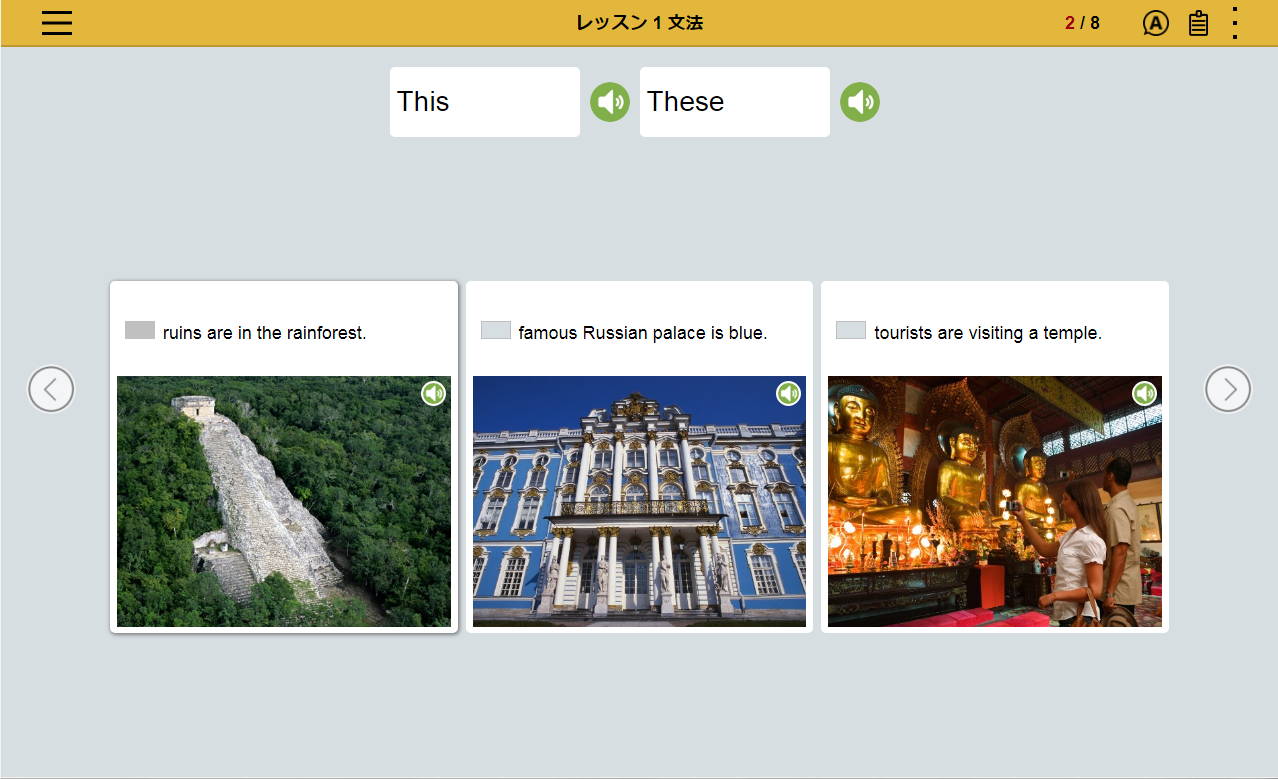Click blank before ruins are in the rainforest
The image size is (1278, 779).
point(140,331)
